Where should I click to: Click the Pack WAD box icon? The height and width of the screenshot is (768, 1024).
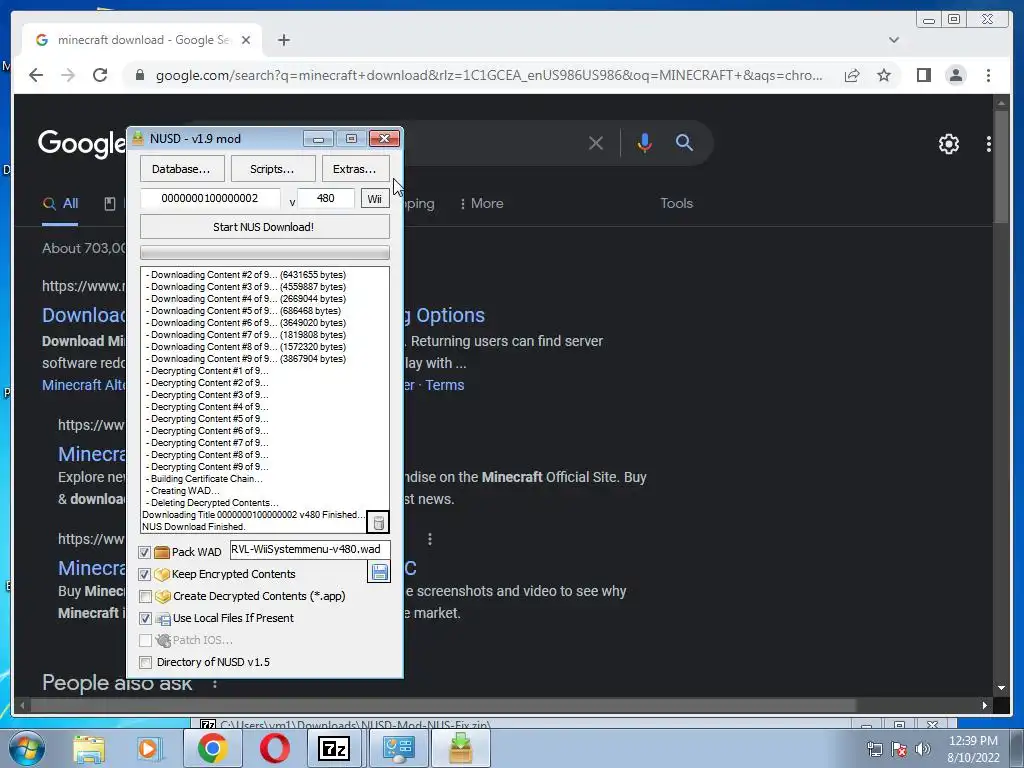coord(162,552)
